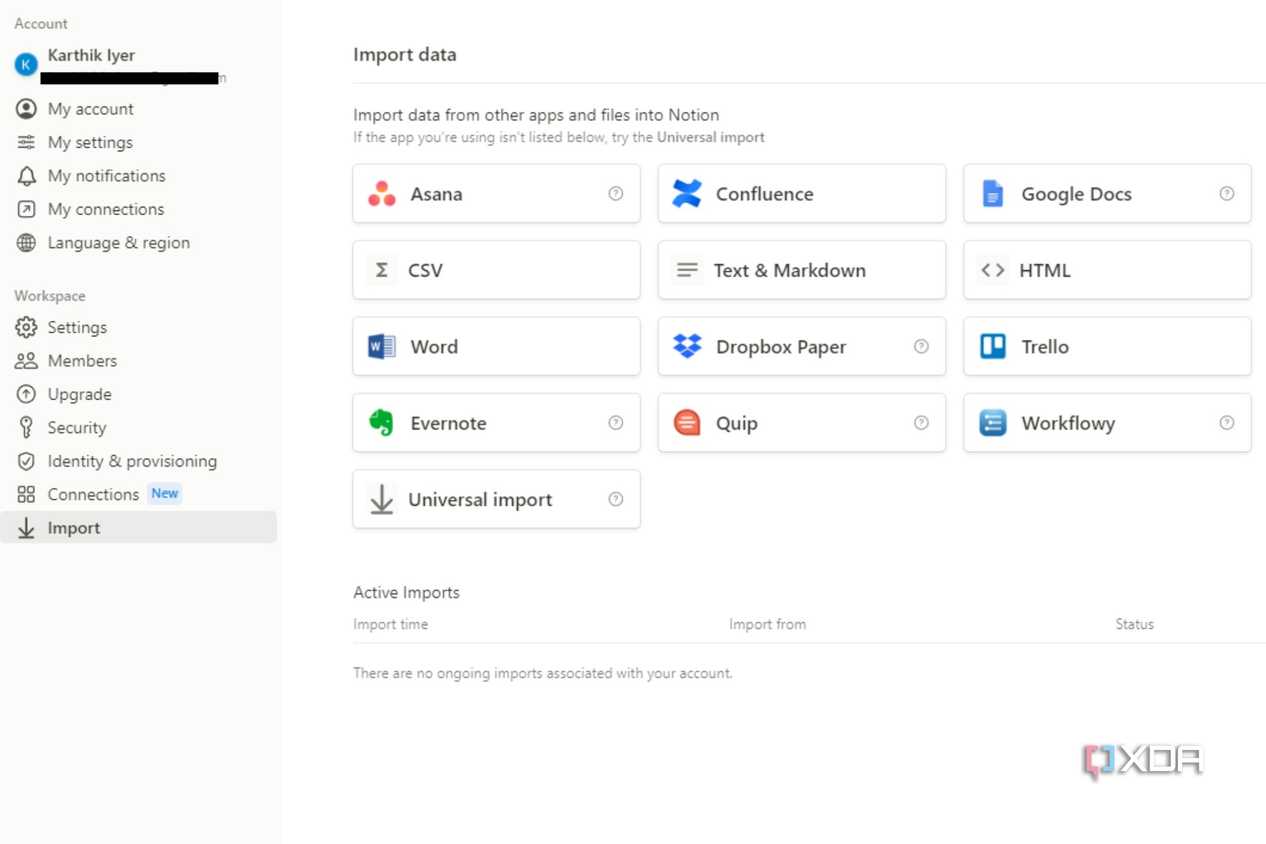This screenshot has width=1266, height=844.
Task: Click the Identity & provisioning shield icon
Action: pyautogui.click(x=26, y=461)
